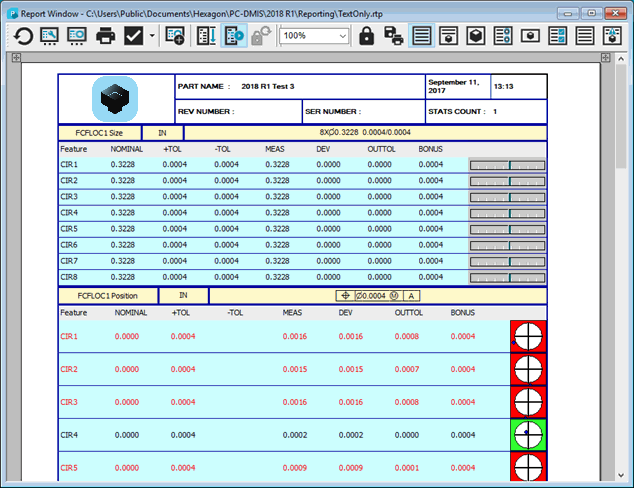The width and height of the screenshot is (634, 488).
Task: Select the CAD only cube template icon
Action: click(x=477, y=36)
